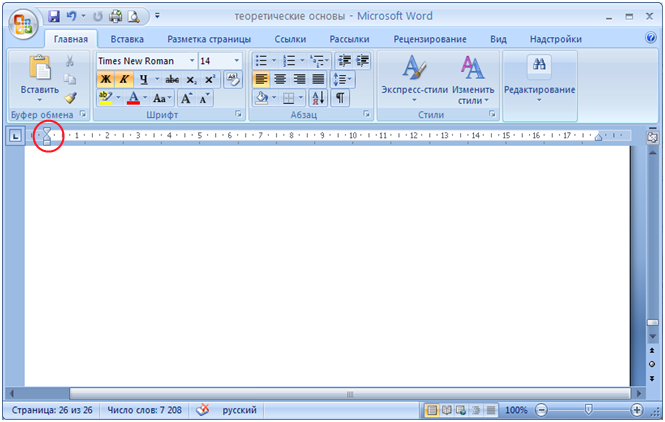Open Экспресс-стили gallery
Viewport: 665px width, 422px height.
pos(414,79)
